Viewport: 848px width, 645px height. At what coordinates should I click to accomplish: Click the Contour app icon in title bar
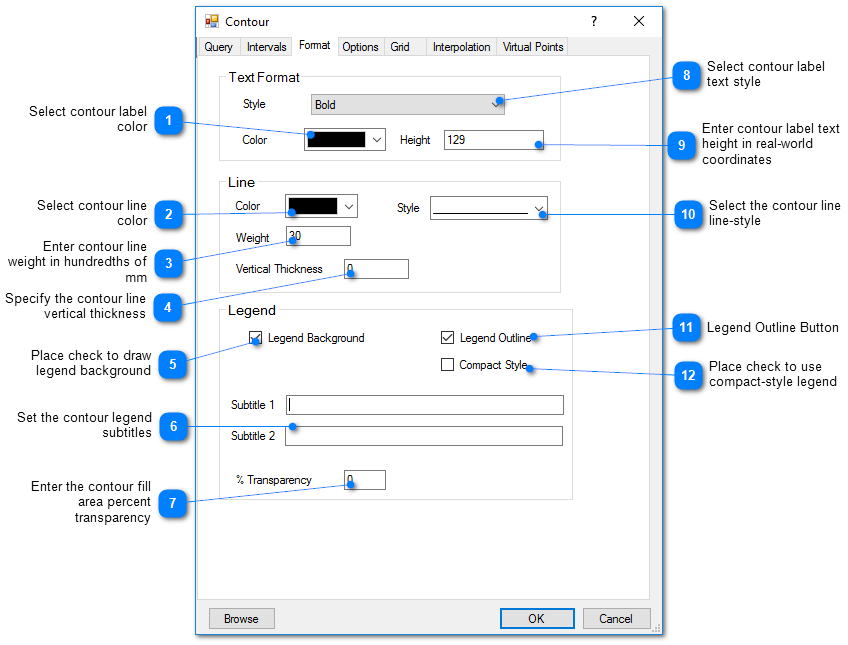click(x=212, y=21)
